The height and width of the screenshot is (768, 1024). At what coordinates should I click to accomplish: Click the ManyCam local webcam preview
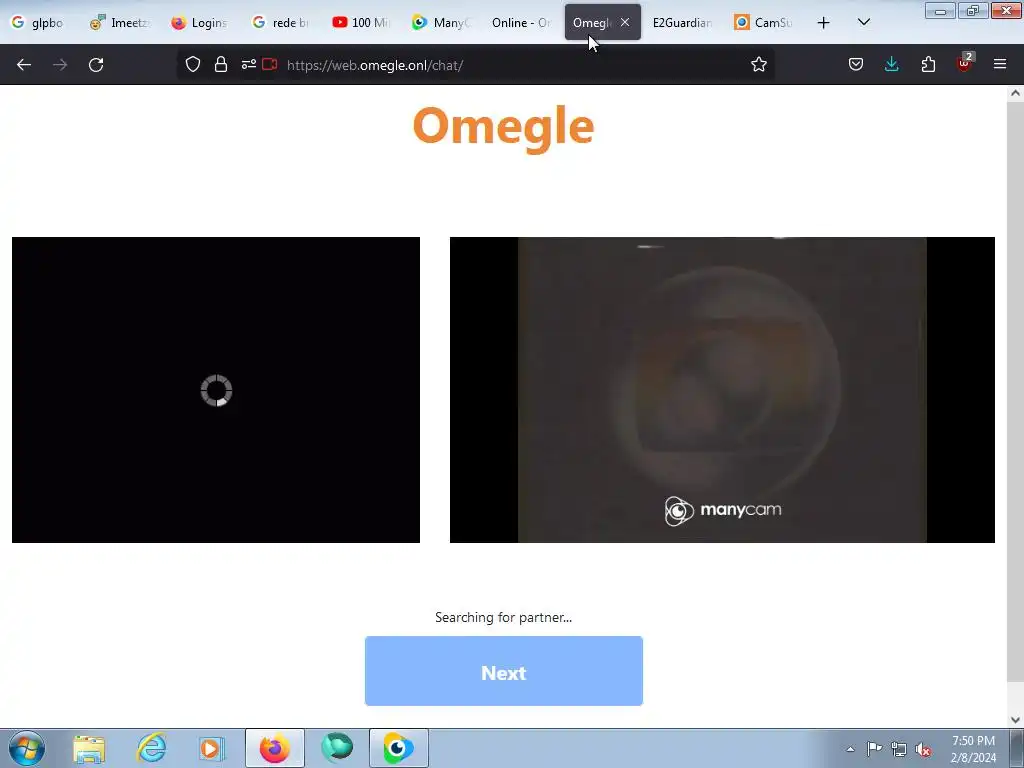click(x=722, y=390)
